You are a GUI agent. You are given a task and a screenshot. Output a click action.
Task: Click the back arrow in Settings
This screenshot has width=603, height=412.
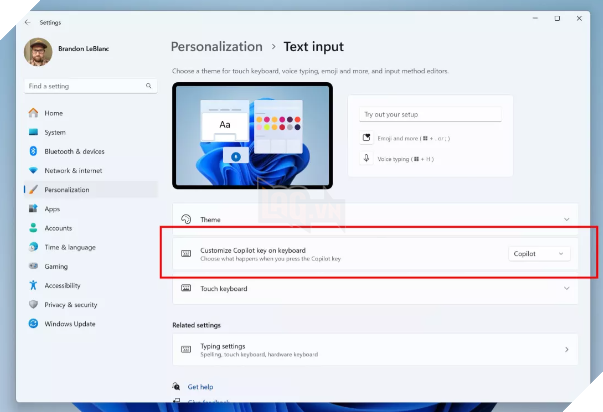point(27,22)
